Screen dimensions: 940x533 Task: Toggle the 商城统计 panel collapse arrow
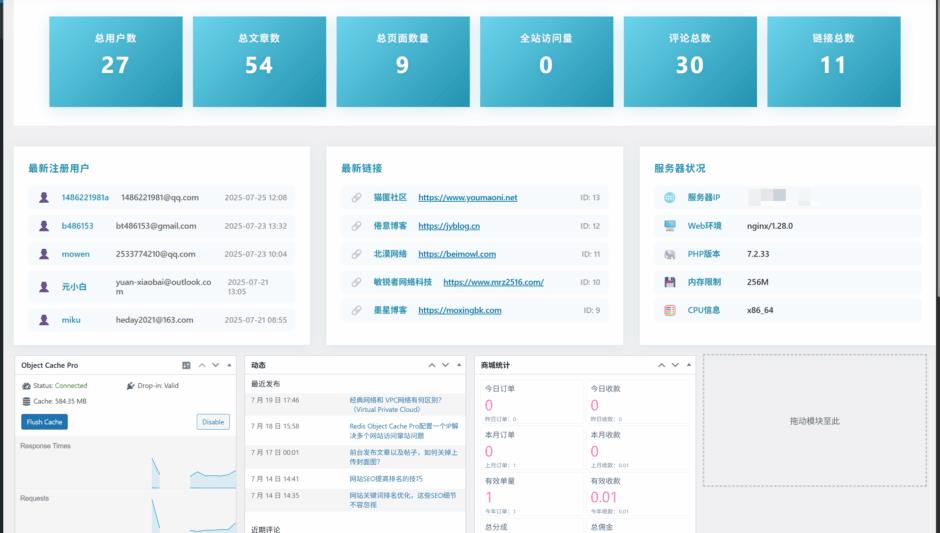(x=690, y=366)
